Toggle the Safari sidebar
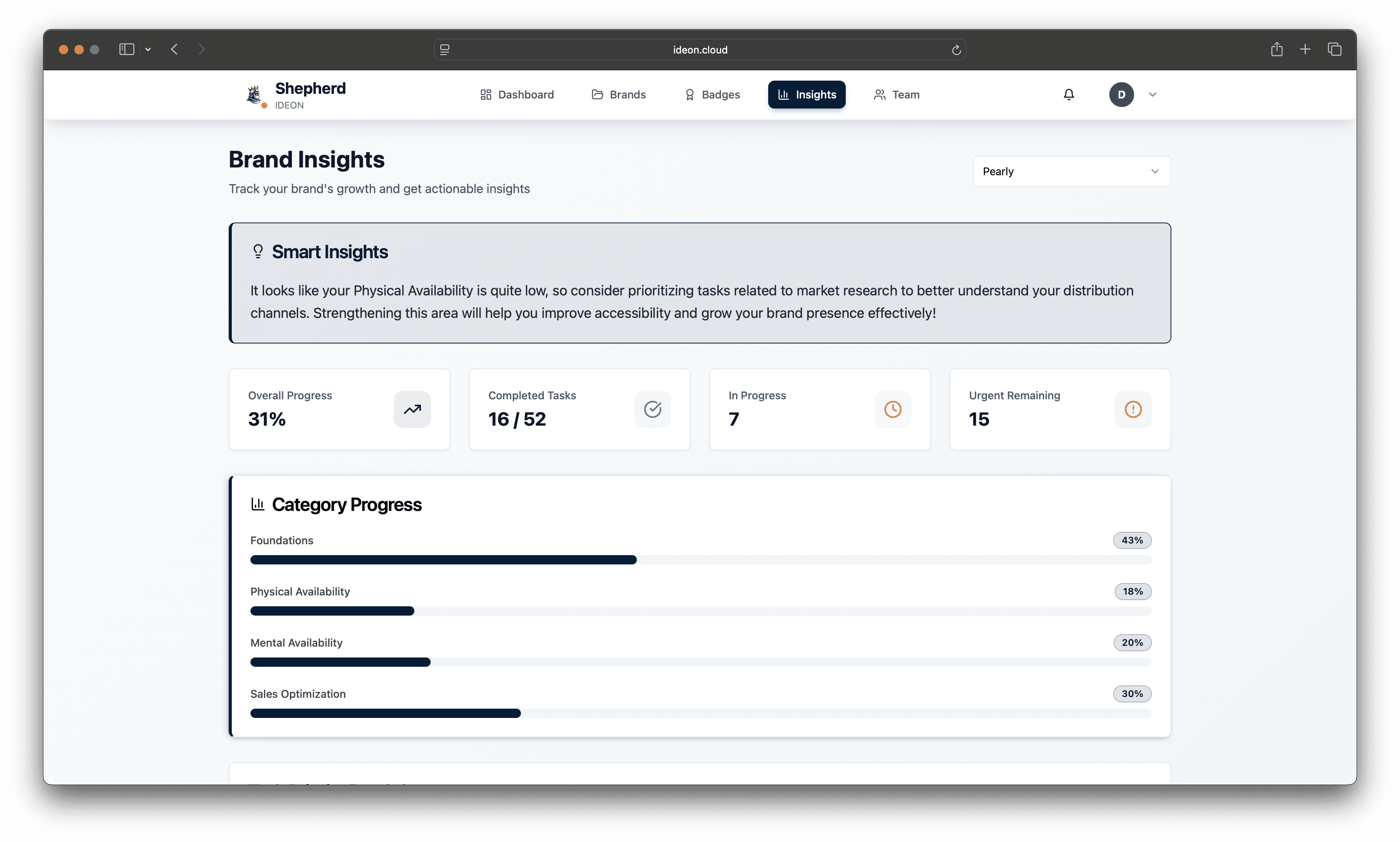Viewport: 1400px width, 842px height. 126,49
